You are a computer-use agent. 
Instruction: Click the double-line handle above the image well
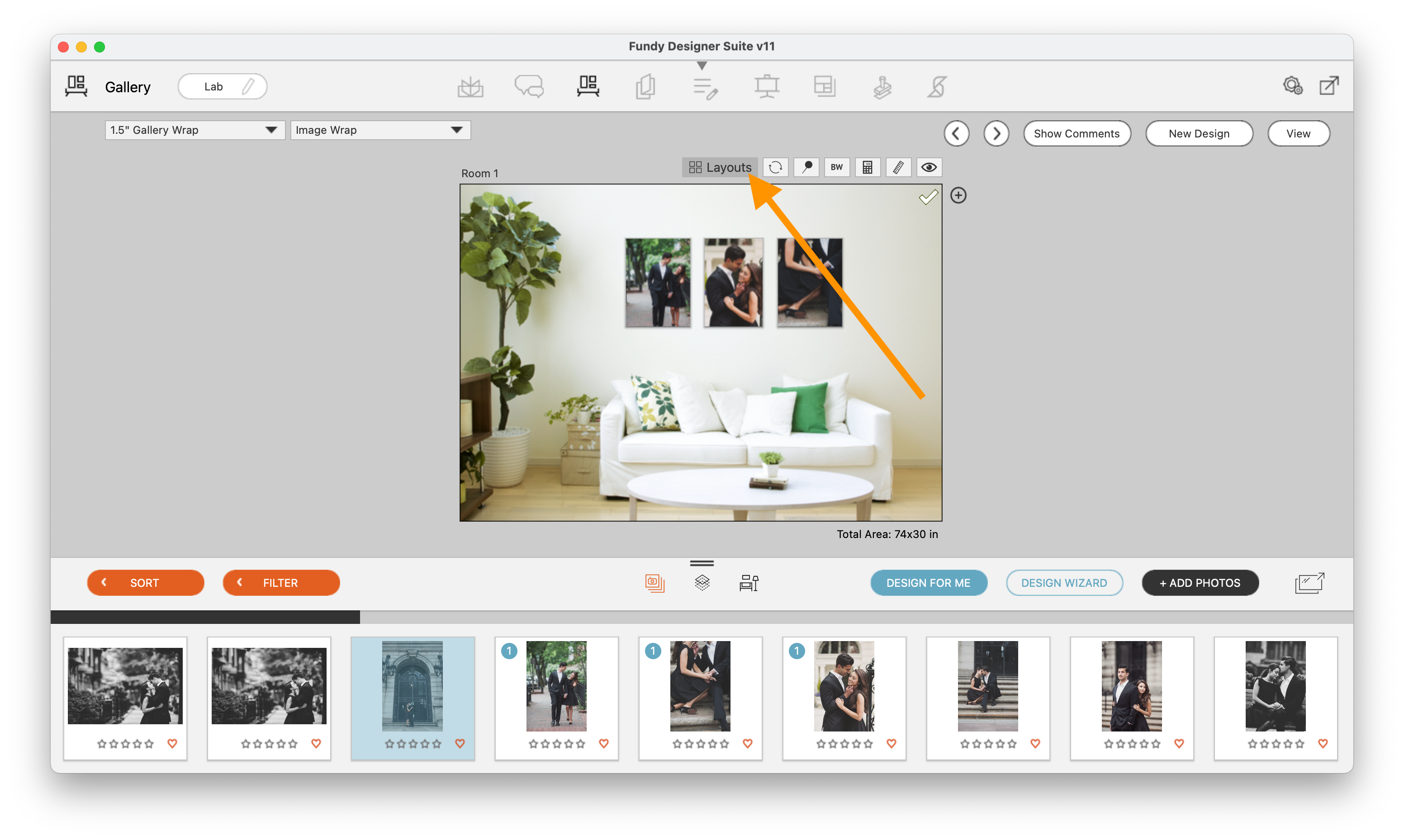[x=702, y=563]
